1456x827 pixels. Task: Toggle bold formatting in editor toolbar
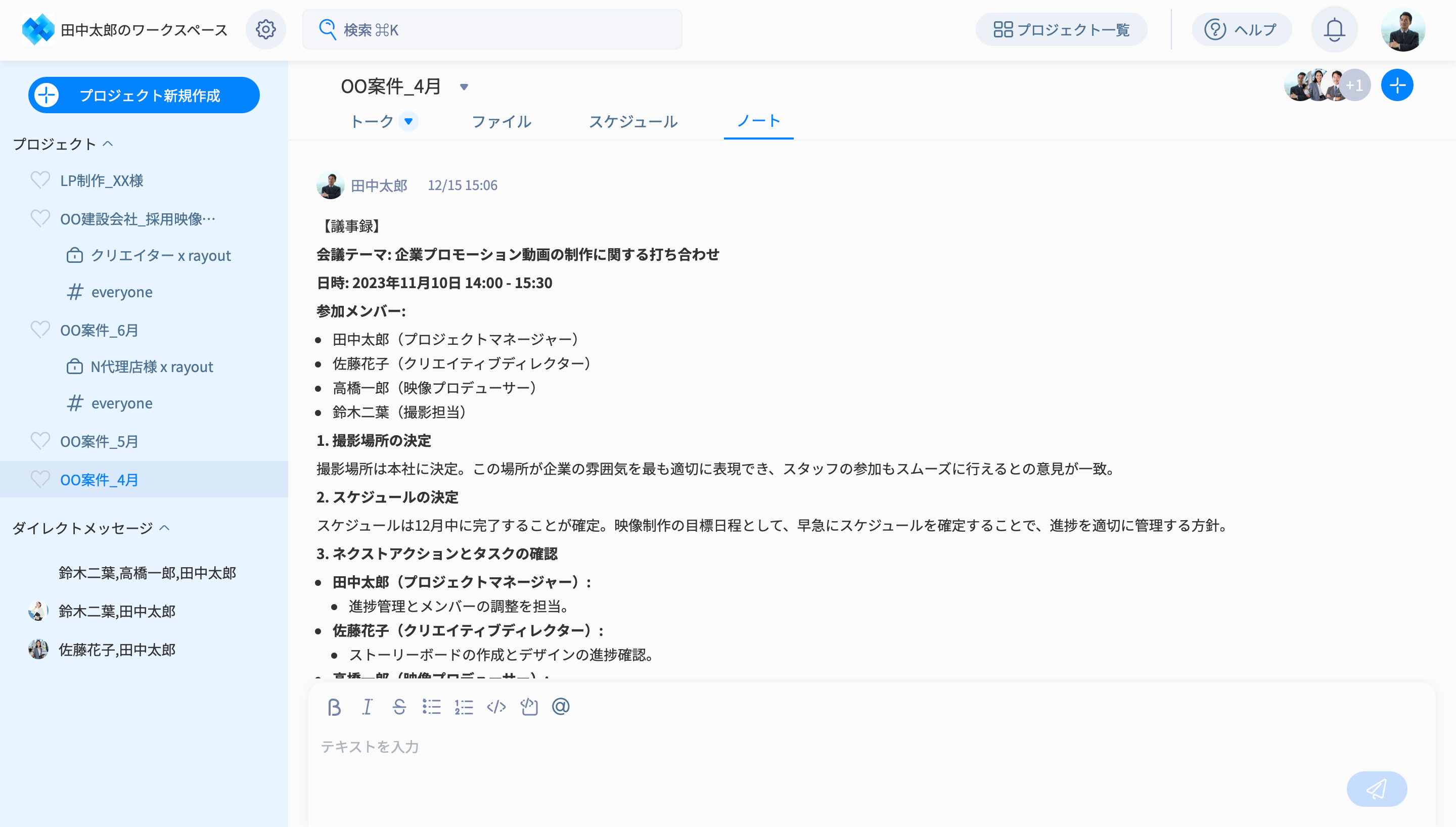[x=334, y=707]
